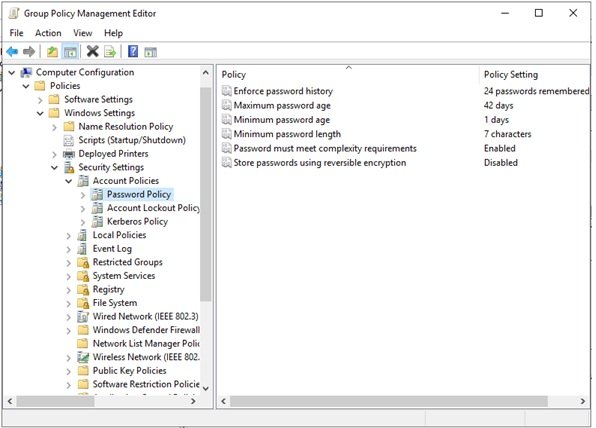Toggle Show/Hide Console Tree toolbar icon
The width and height of the screenshot is (596, 428).
tap(70, 51)
